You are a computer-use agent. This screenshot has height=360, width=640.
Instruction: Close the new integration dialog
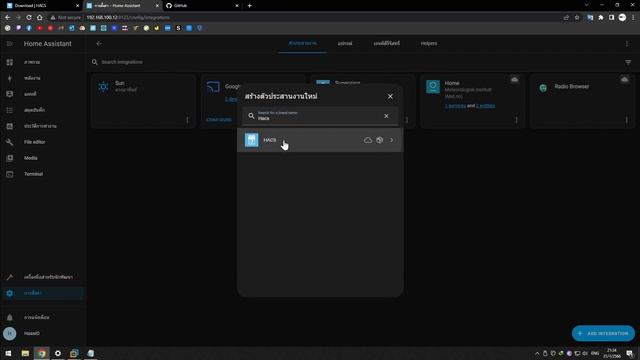(x=390, y=96)
